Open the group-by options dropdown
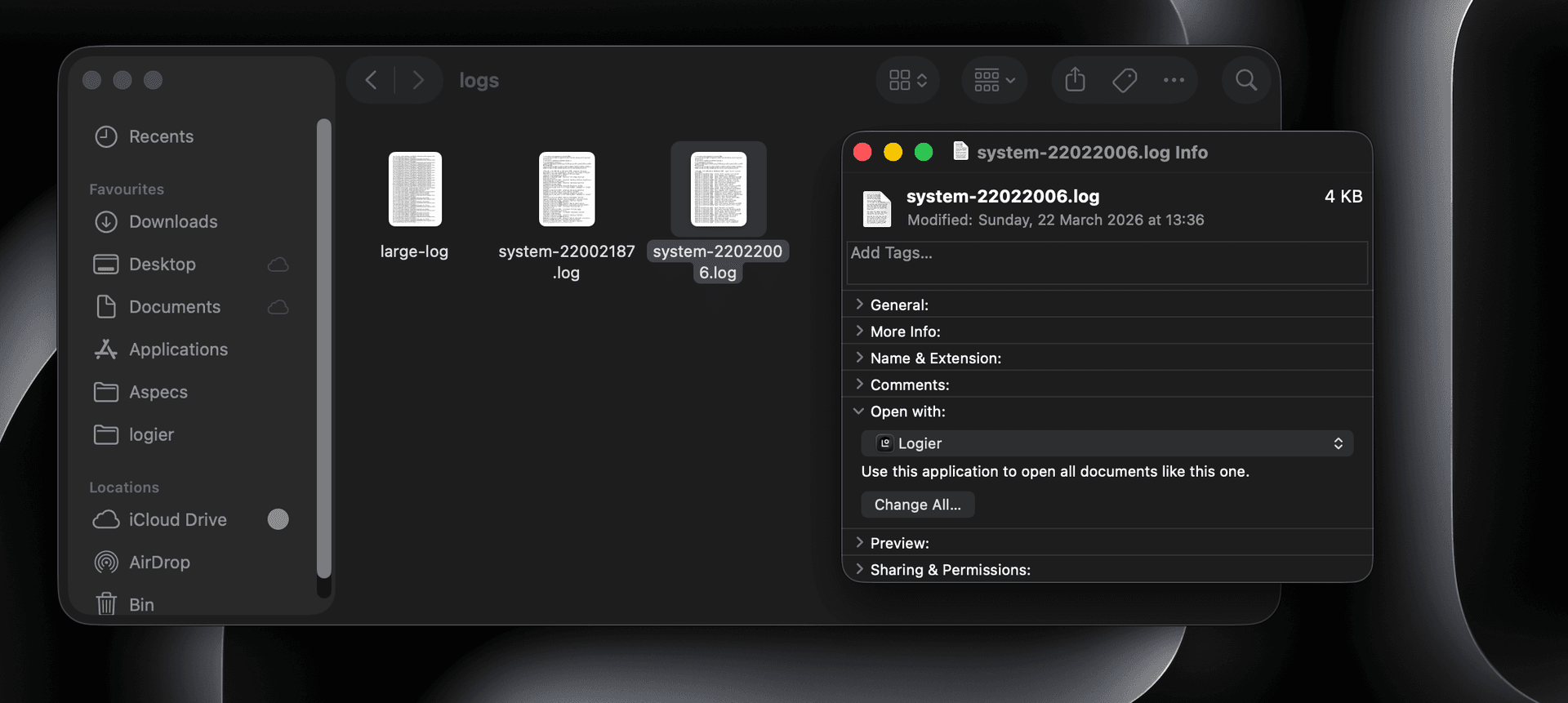 994,80
